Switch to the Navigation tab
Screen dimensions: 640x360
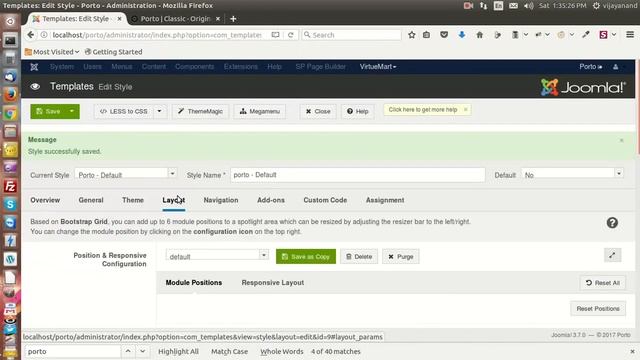tap(221, 200)
